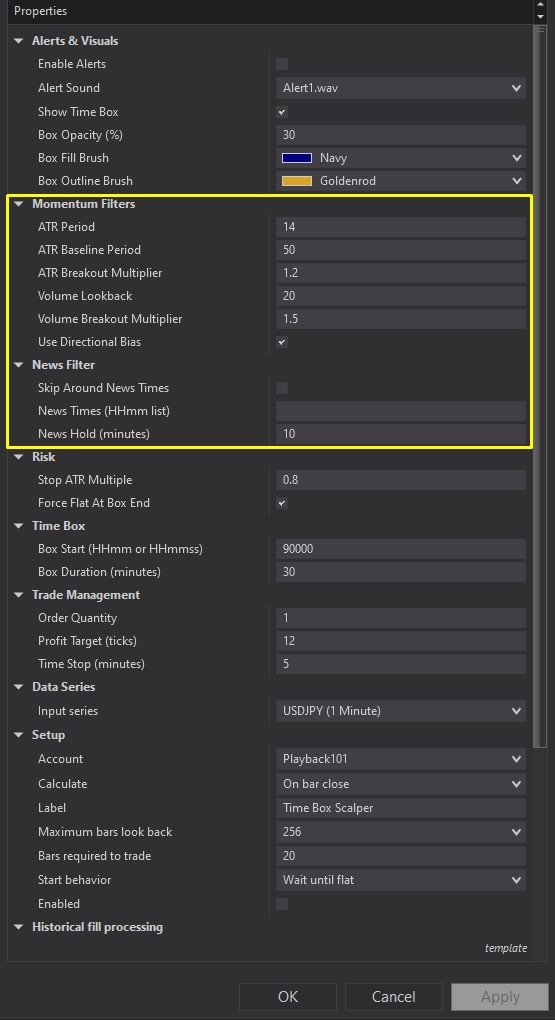The width and height of the screenshot is (555, 1020).
Task: Collapse the Time Box section
Action: point(18,526)
